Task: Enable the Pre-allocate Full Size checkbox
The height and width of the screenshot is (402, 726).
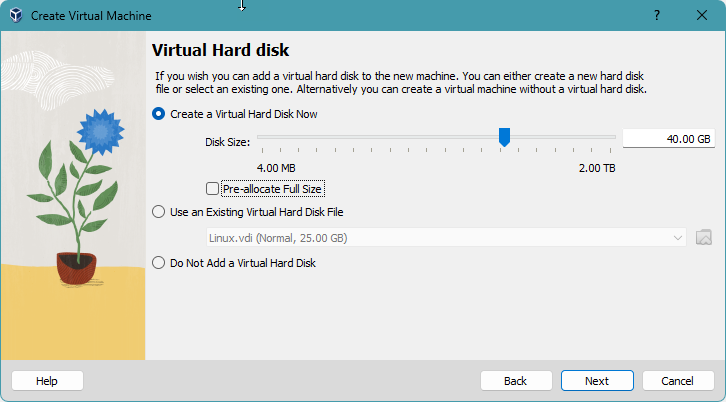Action: 212,188
